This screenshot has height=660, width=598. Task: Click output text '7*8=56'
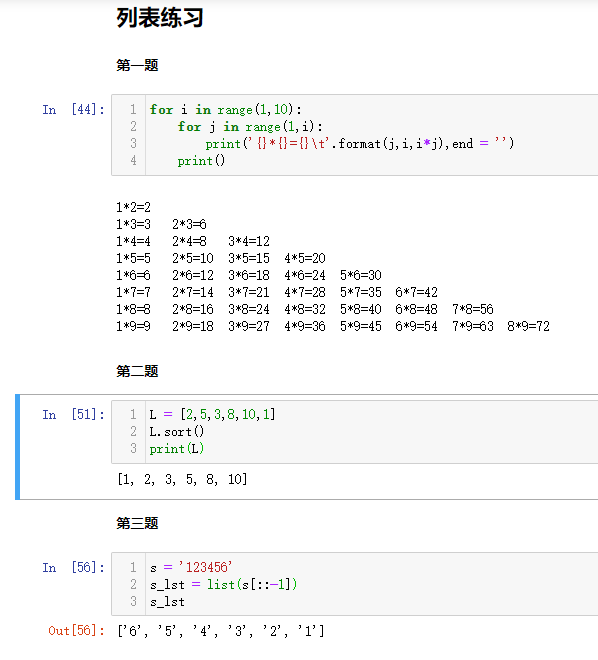(473, 309)
